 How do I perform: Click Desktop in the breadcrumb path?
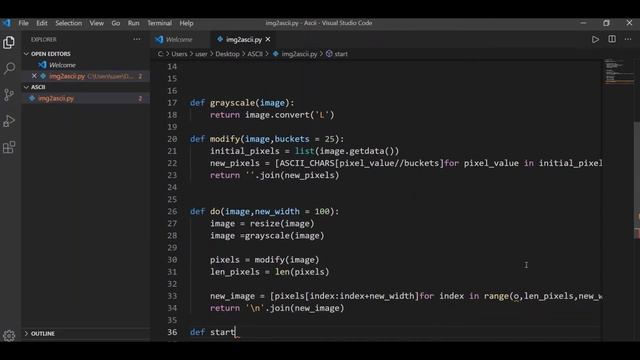click(227, 54)
